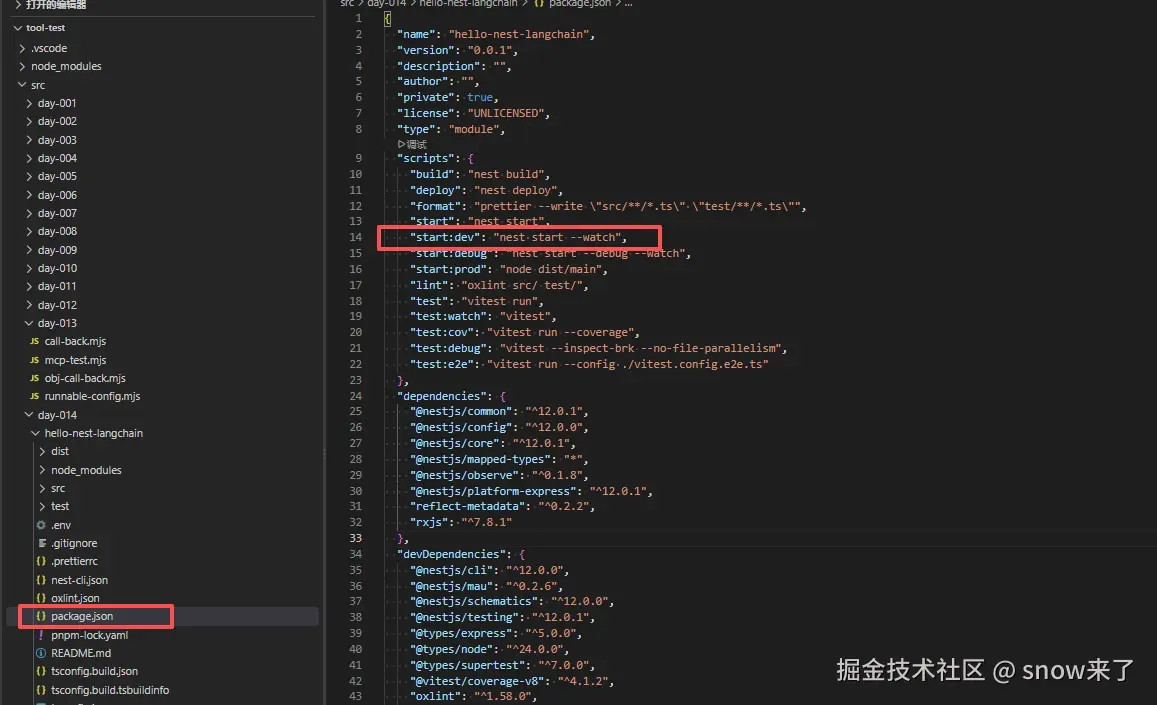1157x705 pixels.
Task: Click the "hello-nest-langchain" name value in editor
Action: 519,34
